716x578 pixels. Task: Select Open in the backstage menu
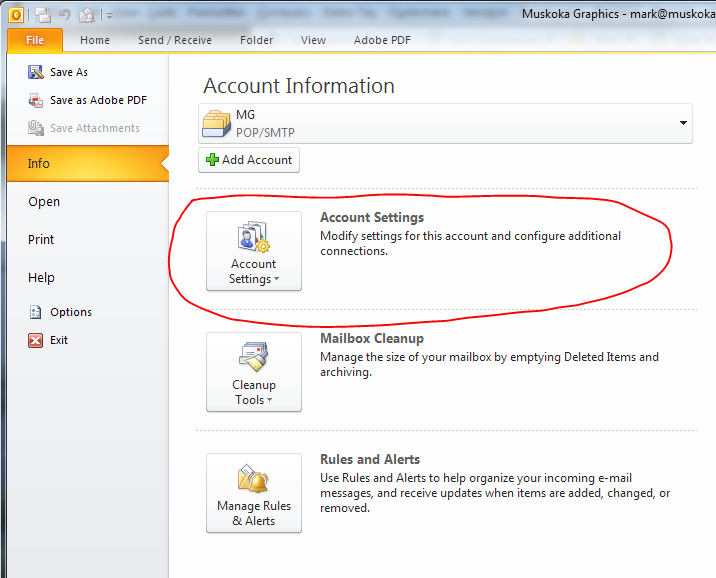pyautogui.click(x=44, y=202)
